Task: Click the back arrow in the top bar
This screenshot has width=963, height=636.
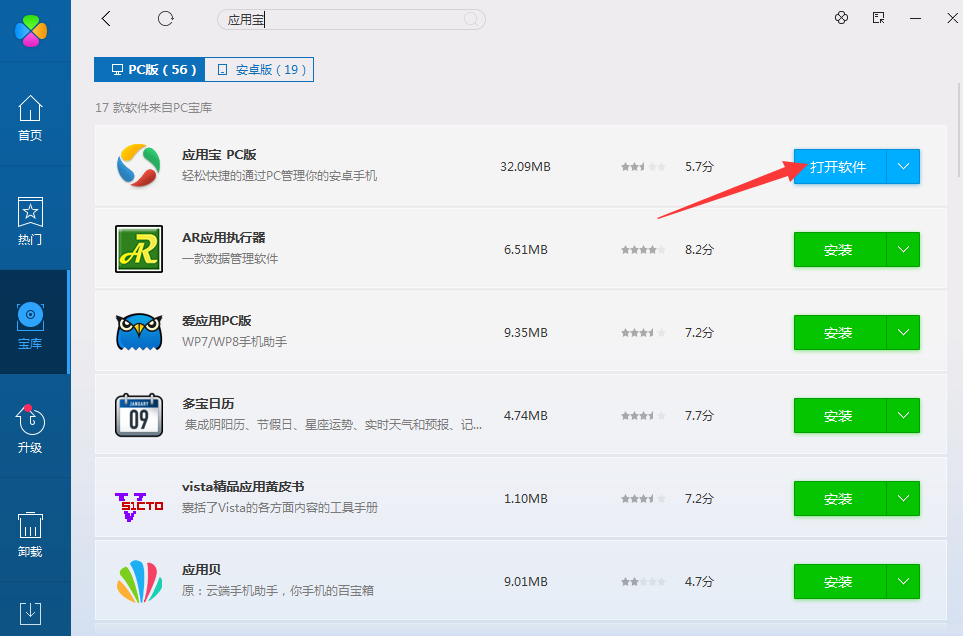Action: [x=107, y=19]
